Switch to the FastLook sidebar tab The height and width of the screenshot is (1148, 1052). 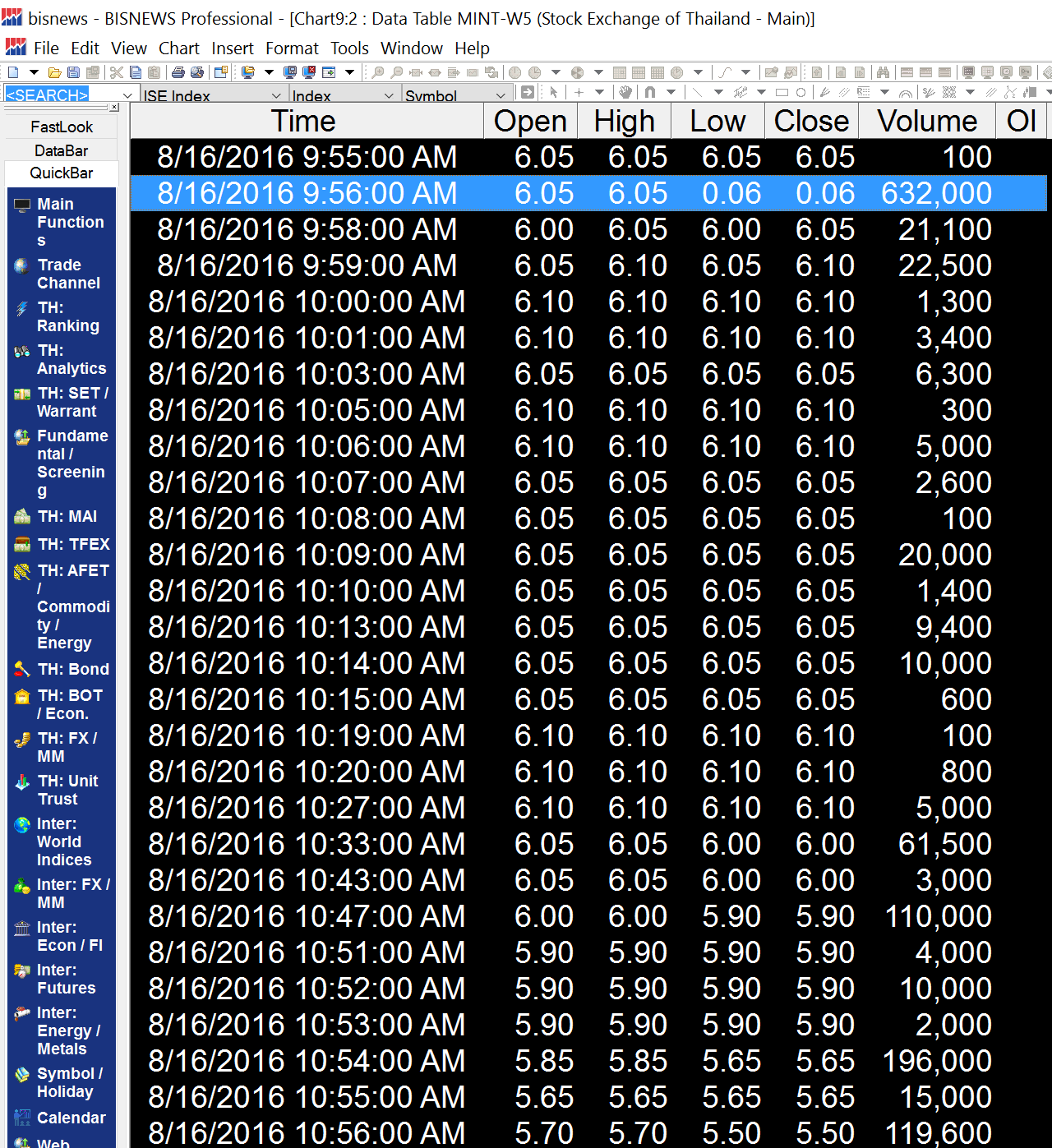[x=62, y=127]
